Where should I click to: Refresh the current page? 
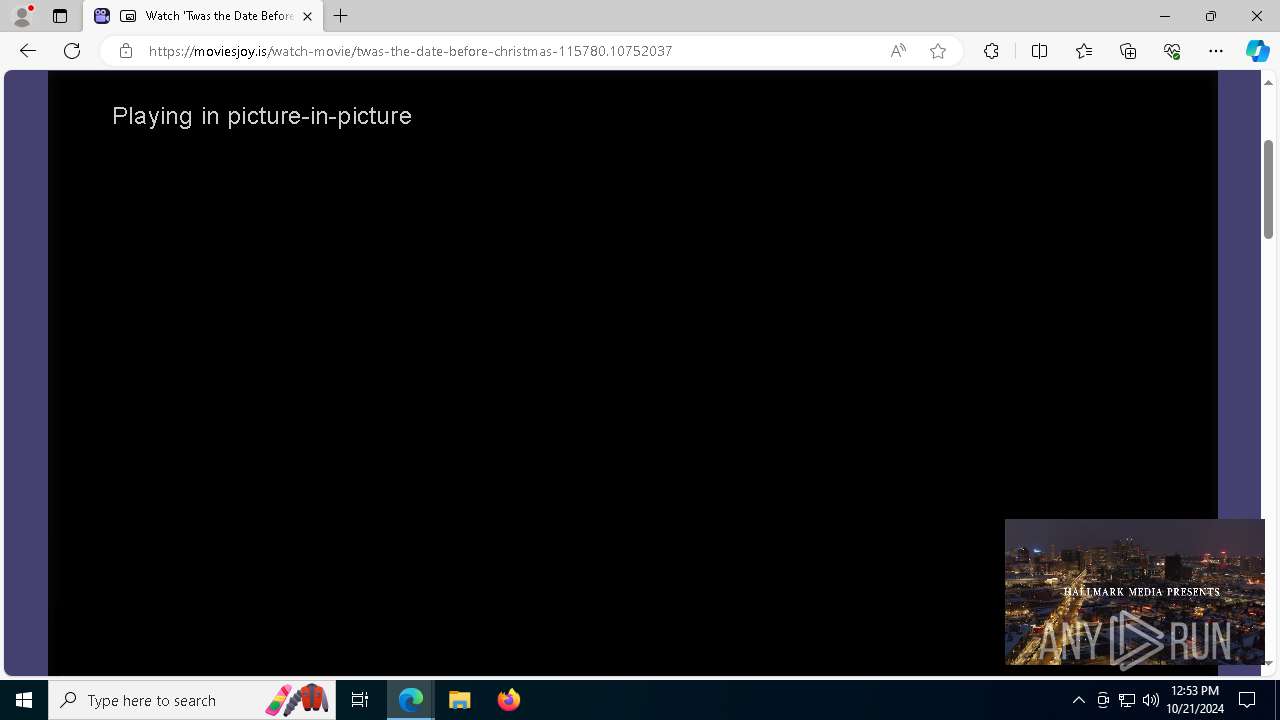(72, 51)
